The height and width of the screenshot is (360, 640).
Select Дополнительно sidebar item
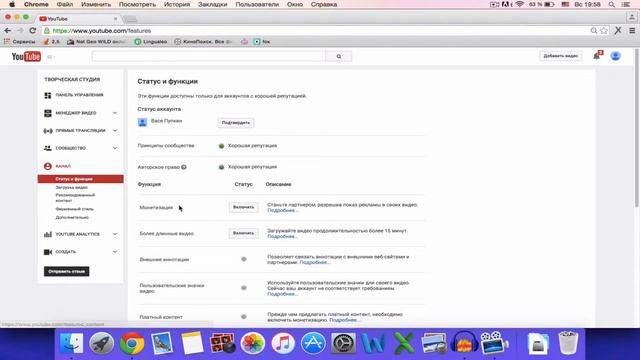tap(72, 218)
